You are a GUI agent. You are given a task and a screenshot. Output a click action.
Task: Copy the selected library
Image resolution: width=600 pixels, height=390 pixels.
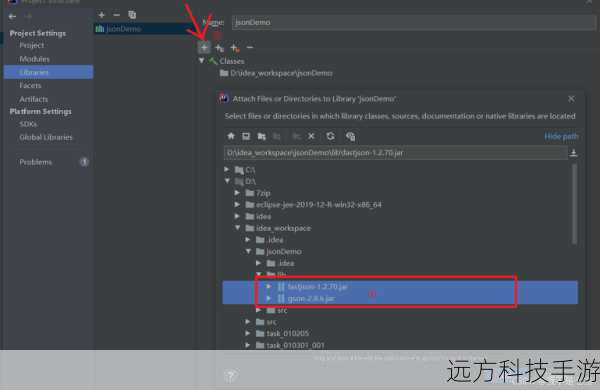click(x=132, y=15)
